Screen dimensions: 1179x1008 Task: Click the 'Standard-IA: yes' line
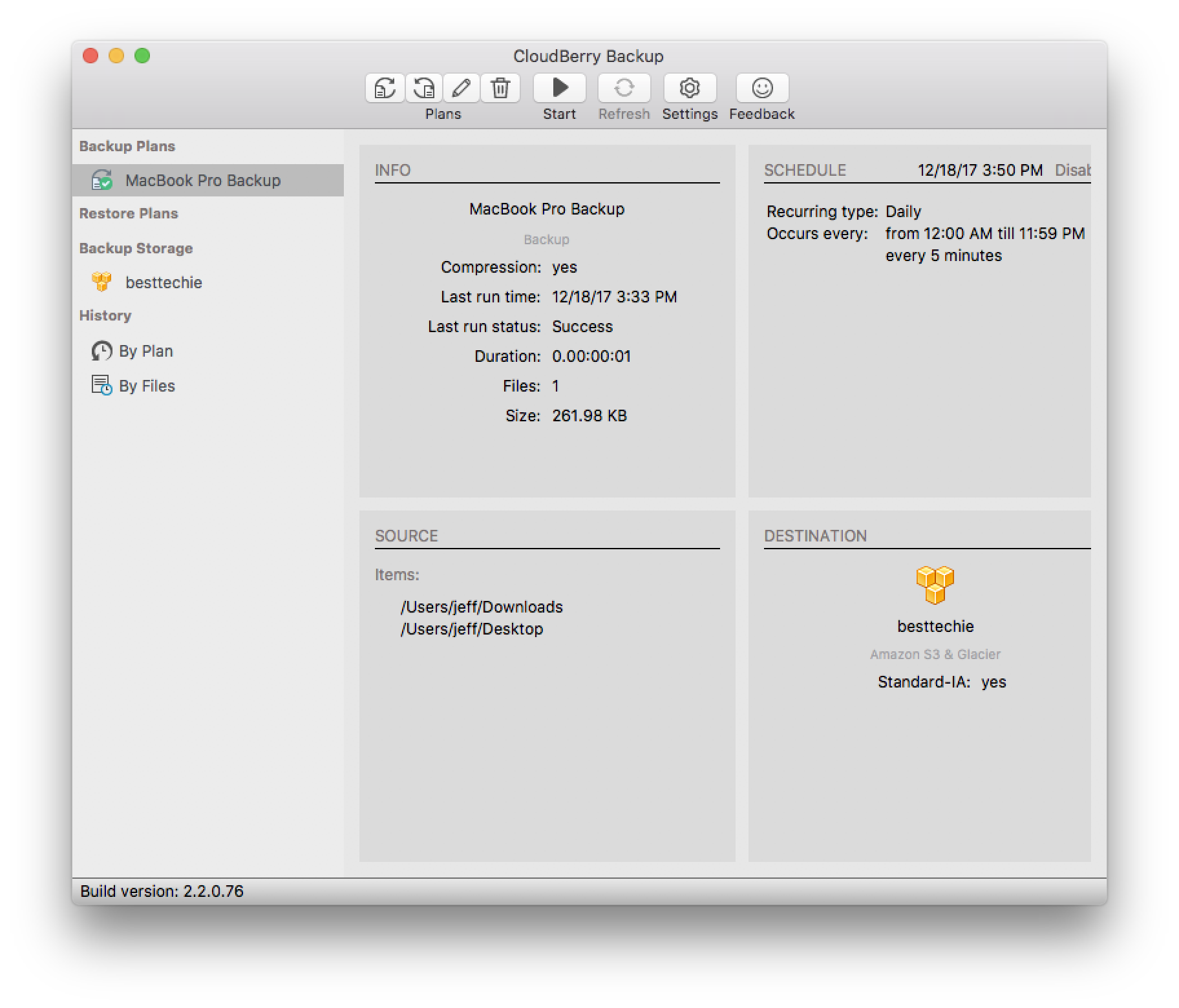coord(942,682)
